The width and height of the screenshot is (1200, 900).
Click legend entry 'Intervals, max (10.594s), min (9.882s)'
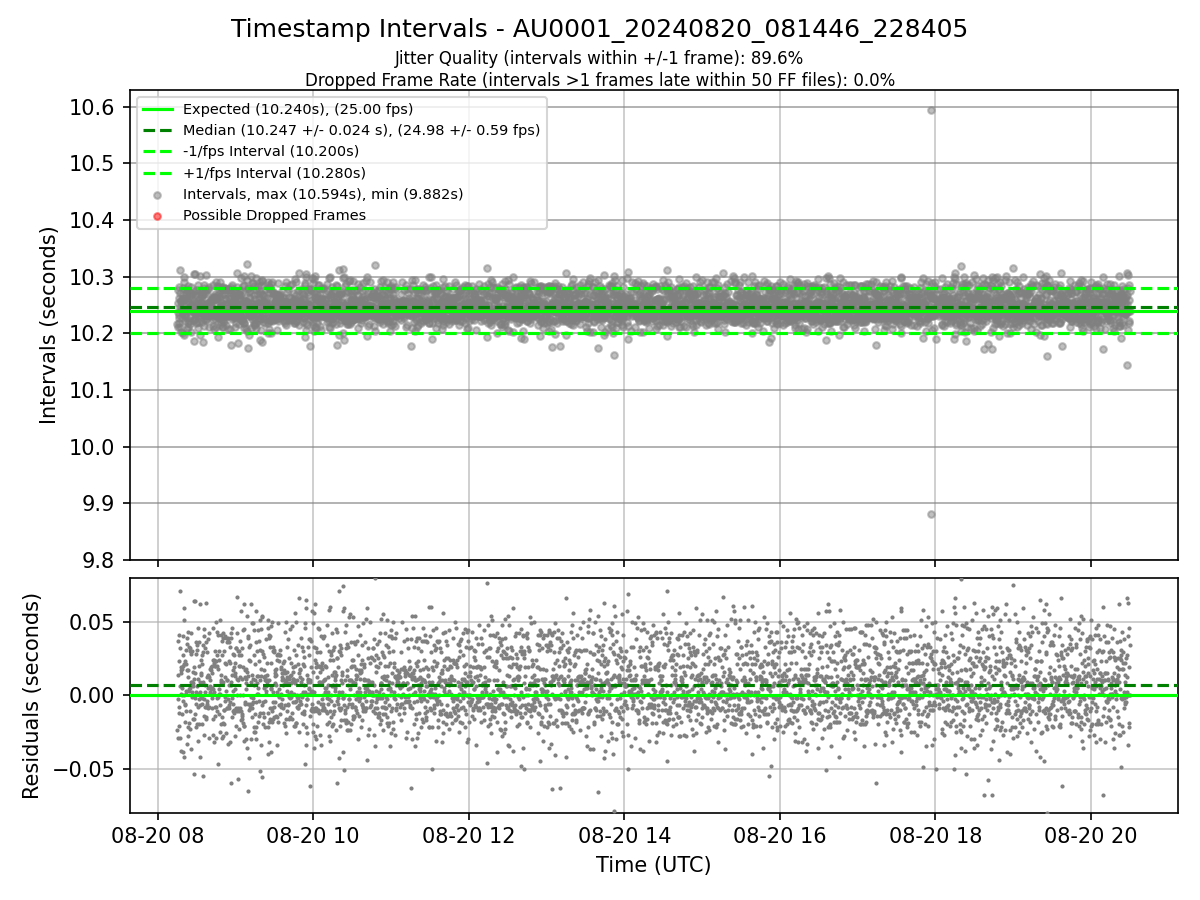point(323,194)
